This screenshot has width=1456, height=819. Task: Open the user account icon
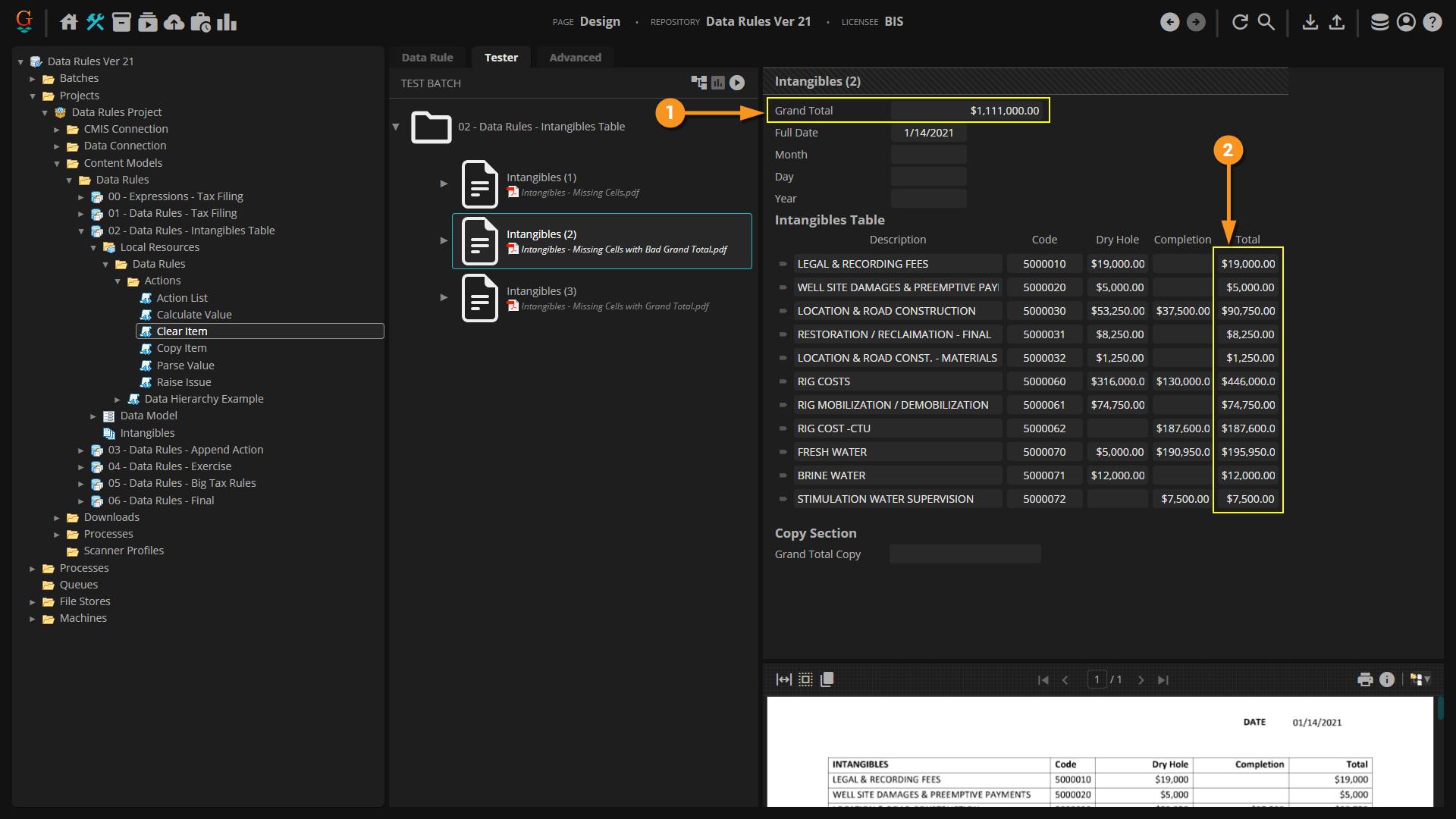tap(1406, 22)
